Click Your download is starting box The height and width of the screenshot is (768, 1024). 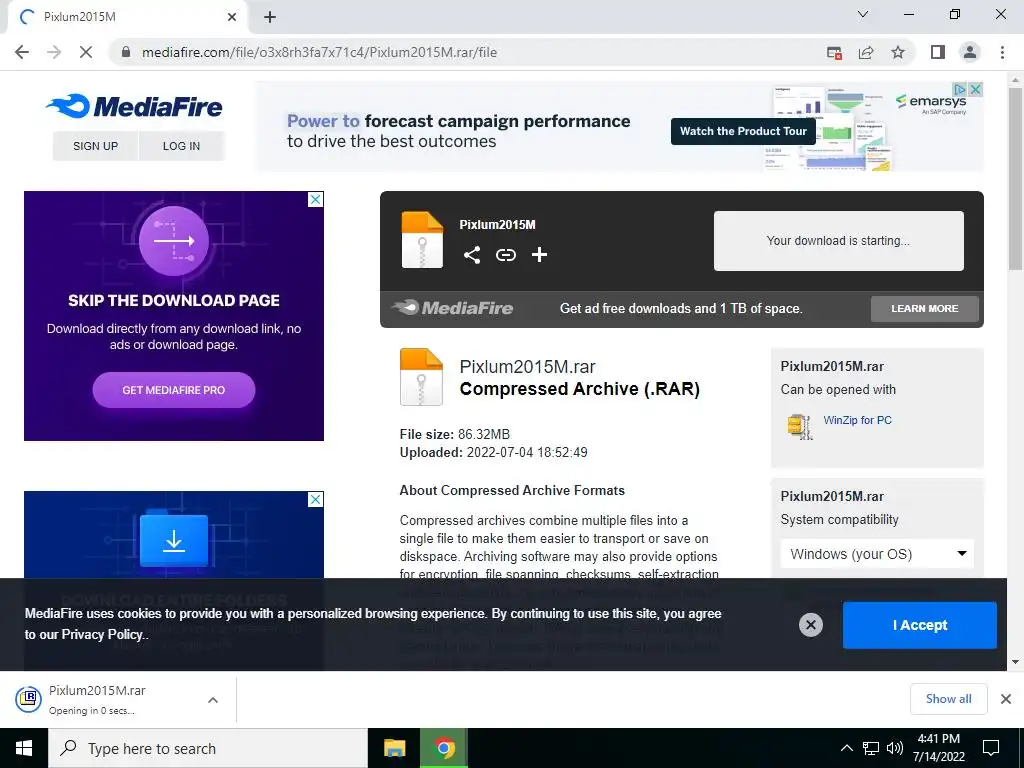tap(839, 240)
